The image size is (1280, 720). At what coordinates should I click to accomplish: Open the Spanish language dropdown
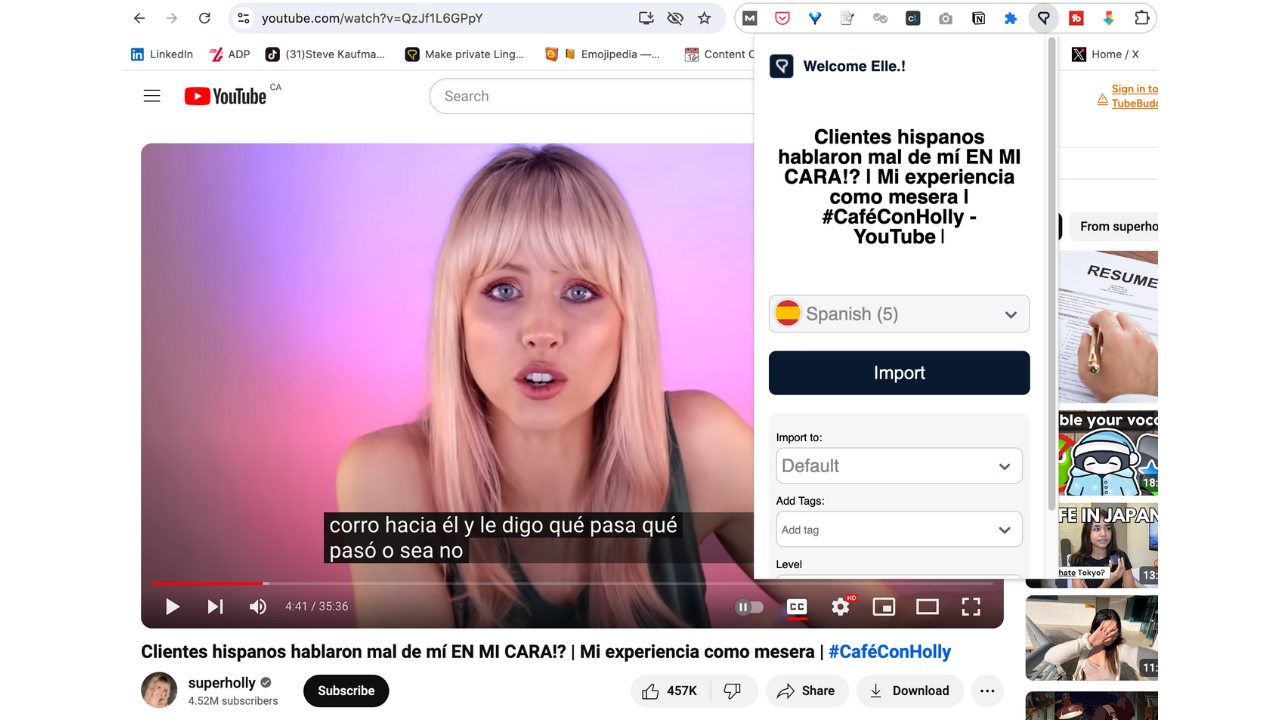click(x=899, y=314)
